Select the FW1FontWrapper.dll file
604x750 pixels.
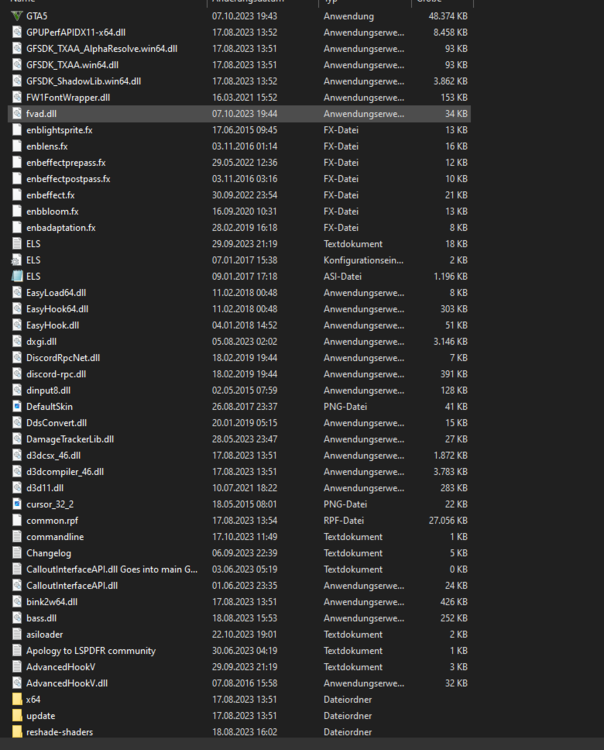[x=68, y=98]
